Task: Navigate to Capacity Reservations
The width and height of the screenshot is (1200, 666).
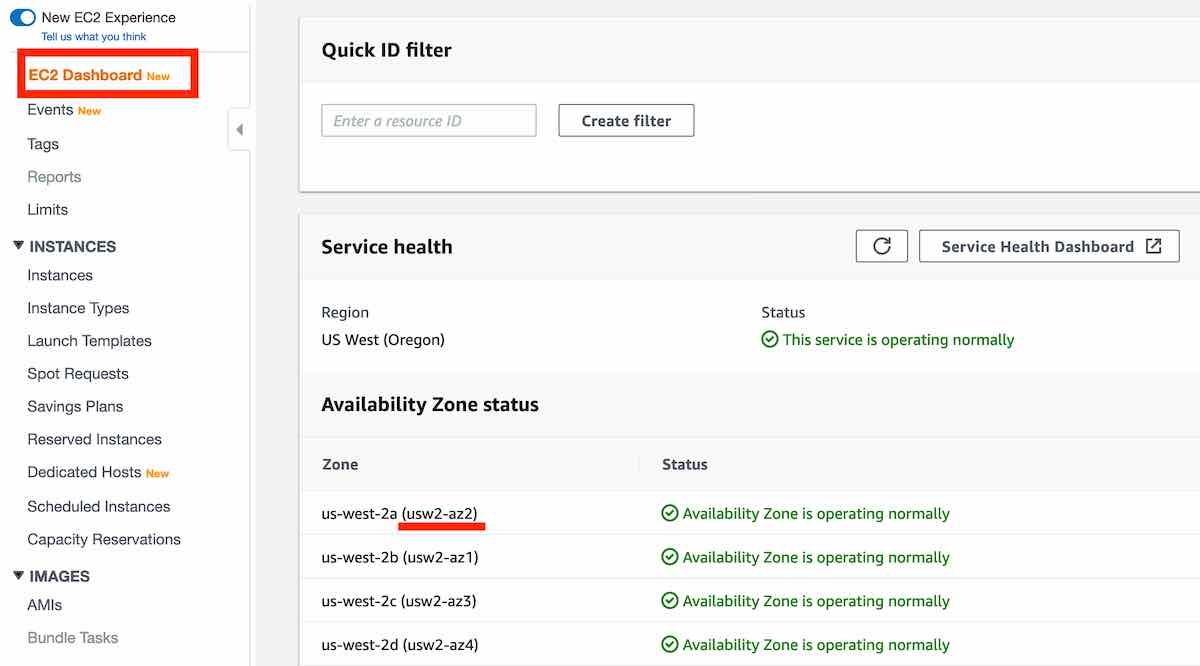Action: 104,539
